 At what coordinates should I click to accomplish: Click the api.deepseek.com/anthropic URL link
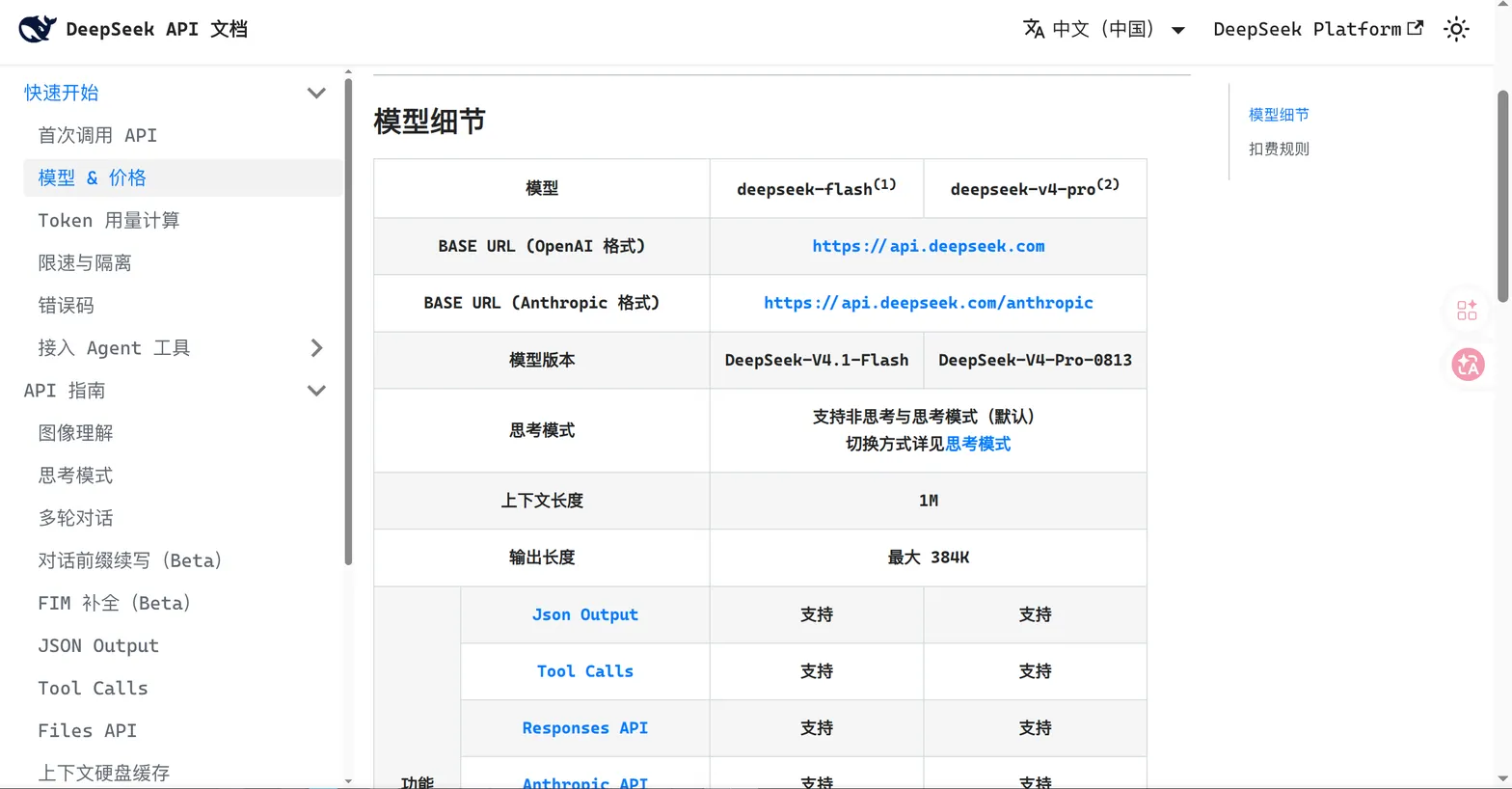click(928, 303)
